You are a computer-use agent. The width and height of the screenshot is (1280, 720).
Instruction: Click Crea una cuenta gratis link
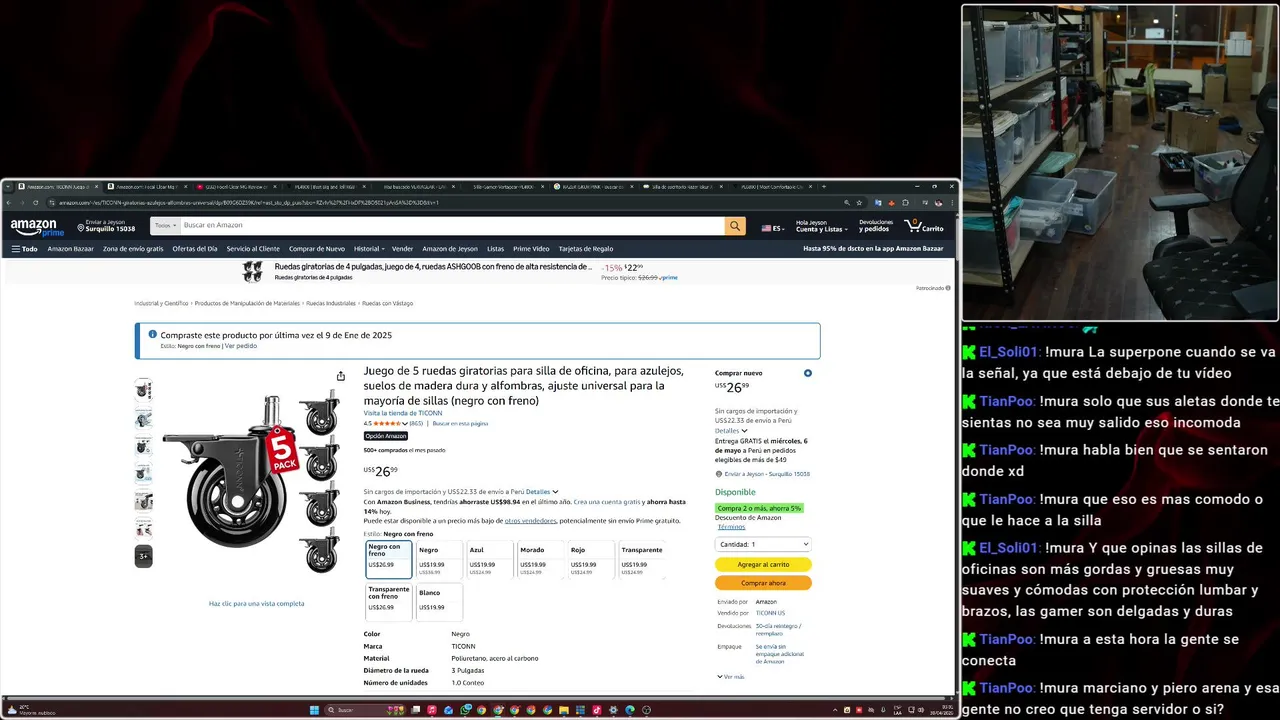point(607,502)
